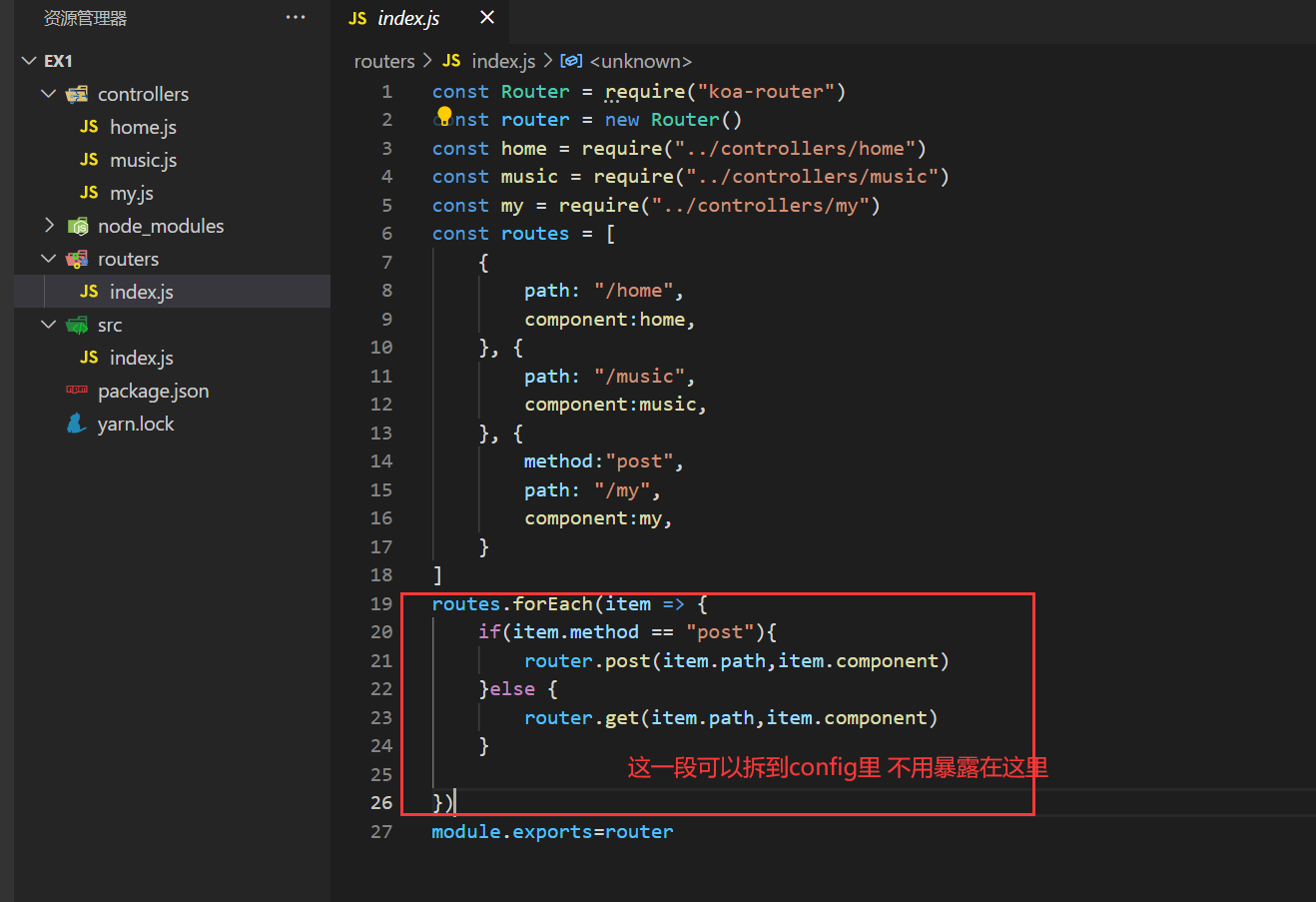Click the "koa-router" string on line 1
The width and height of the screenshot is (1316, 902).
[766, 91]
